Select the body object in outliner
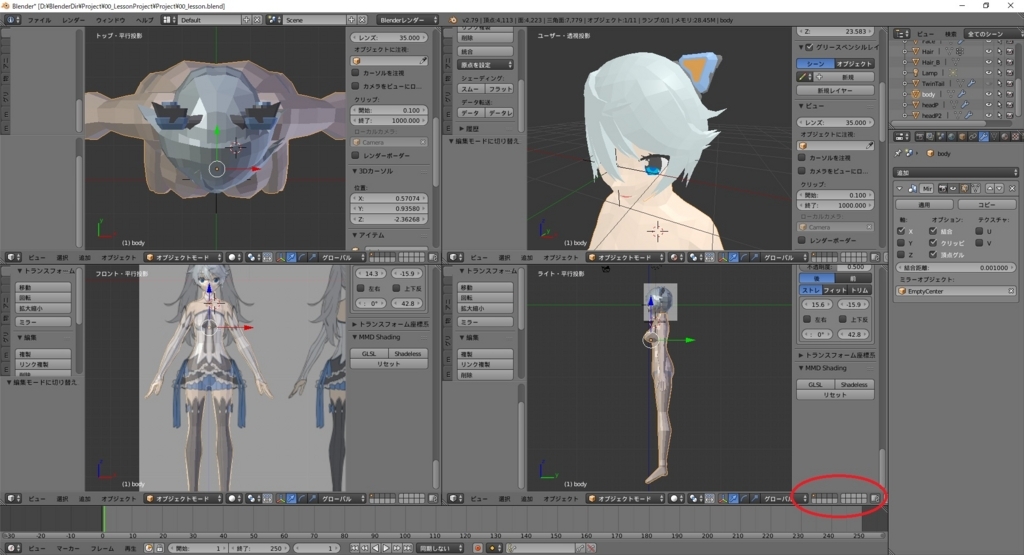This screenshot has width=1024, height=555. pos(929,95)
